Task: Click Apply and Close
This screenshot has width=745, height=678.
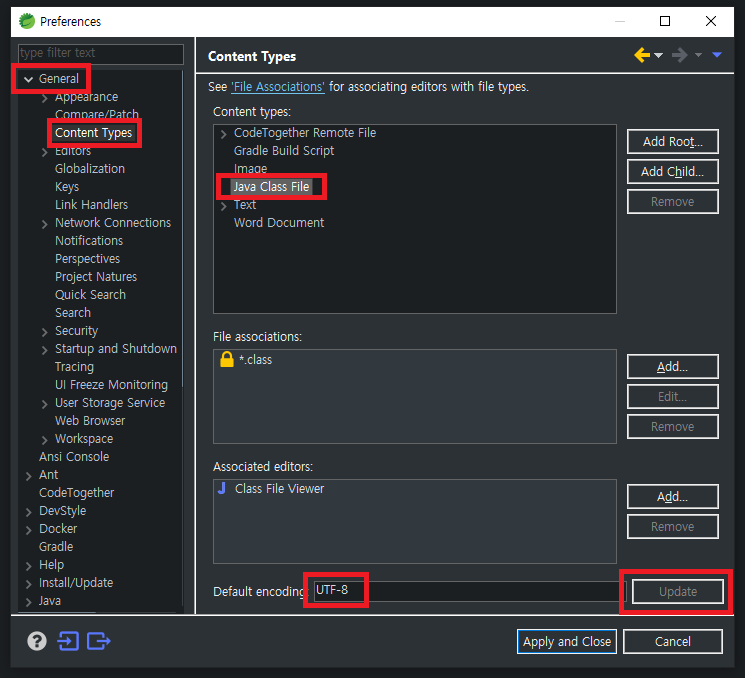Action: 567,641
